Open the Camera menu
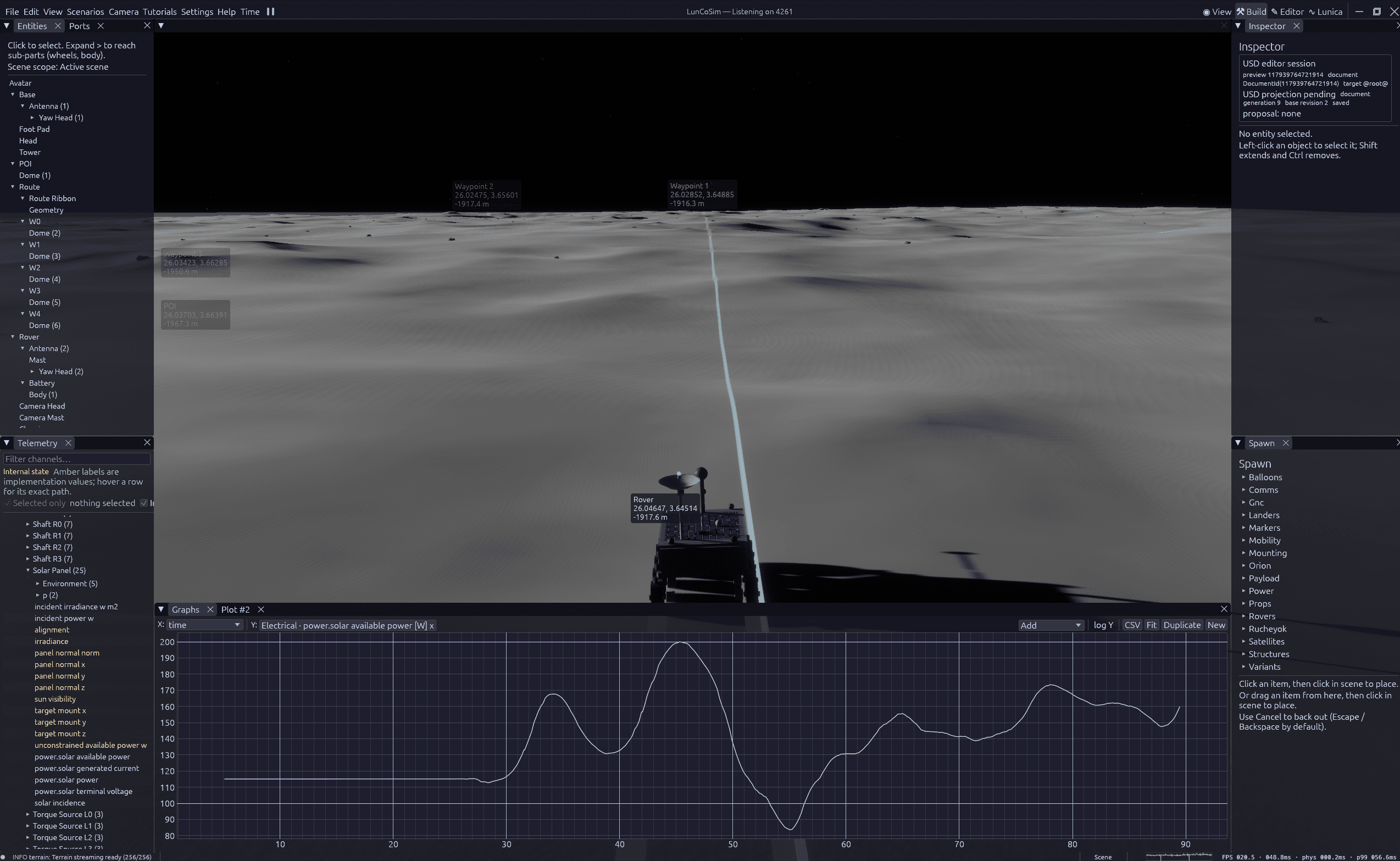 (124, 12)
